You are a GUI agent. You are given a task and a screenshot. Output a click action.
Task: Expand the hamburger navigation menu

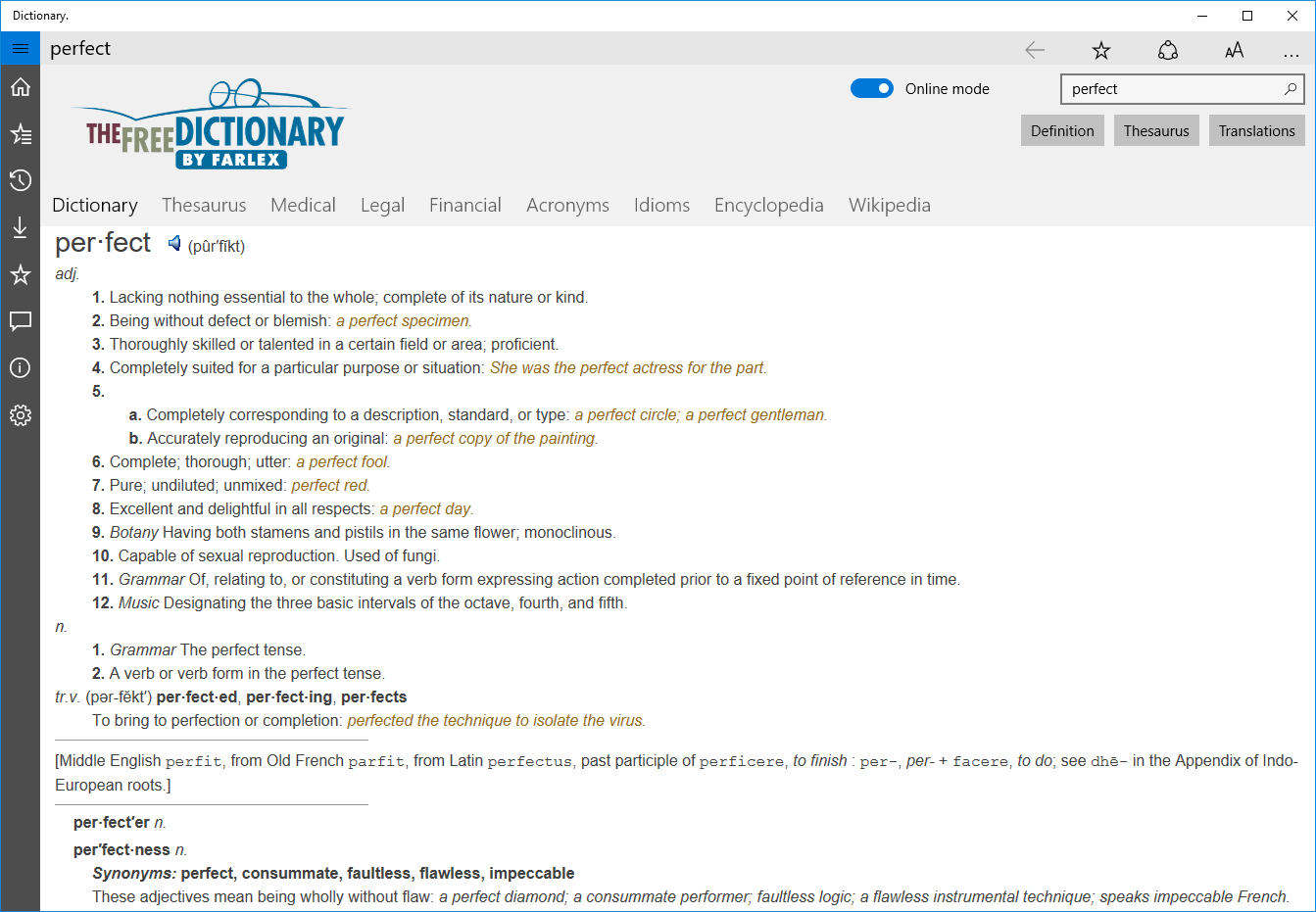[x=20, y=47]
